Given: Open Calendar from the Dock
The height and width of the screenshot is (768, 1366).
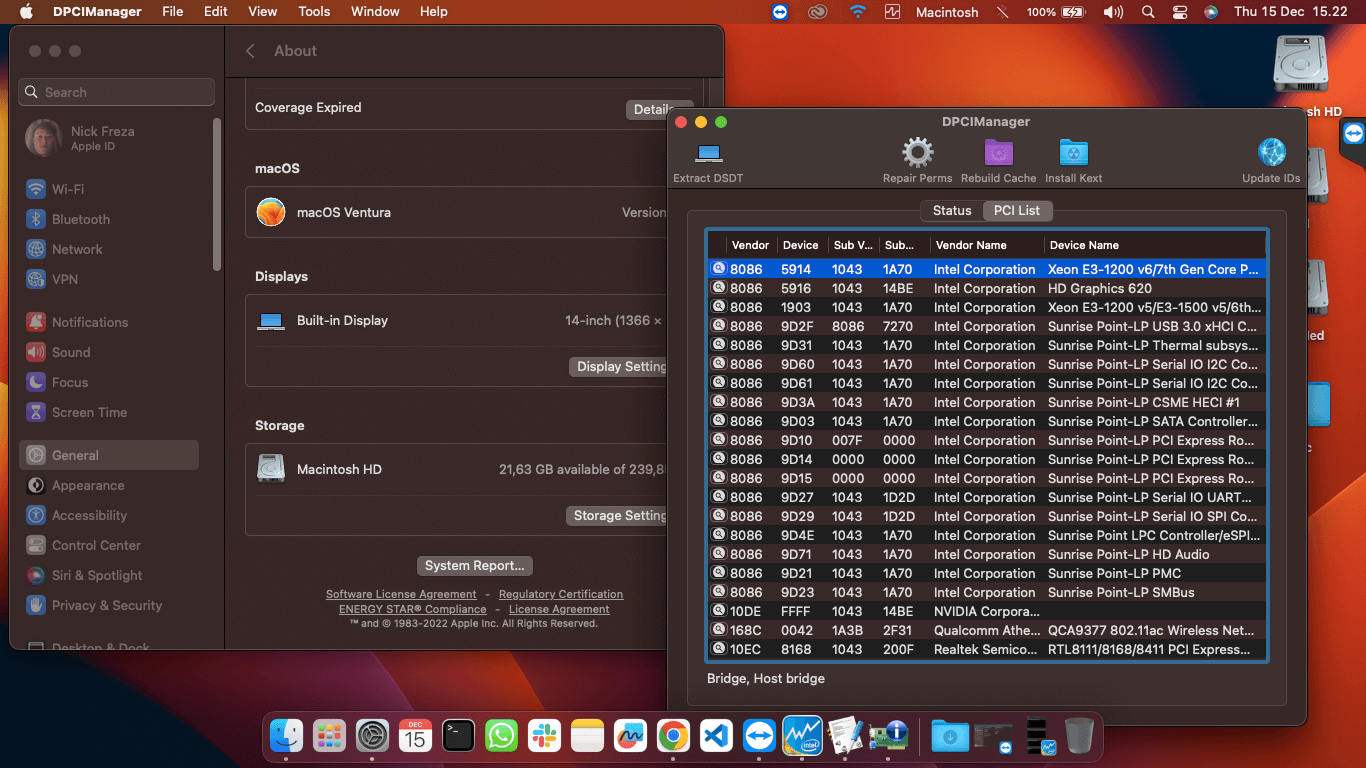Looking at the screenshot, I should (415, 736).
